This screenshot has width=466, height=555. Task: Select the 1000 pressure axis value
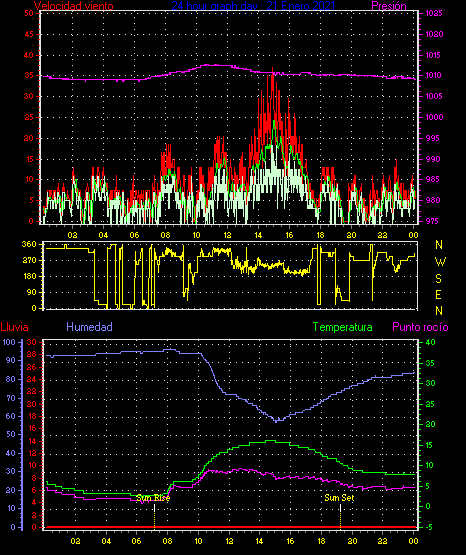pos(434,117)
